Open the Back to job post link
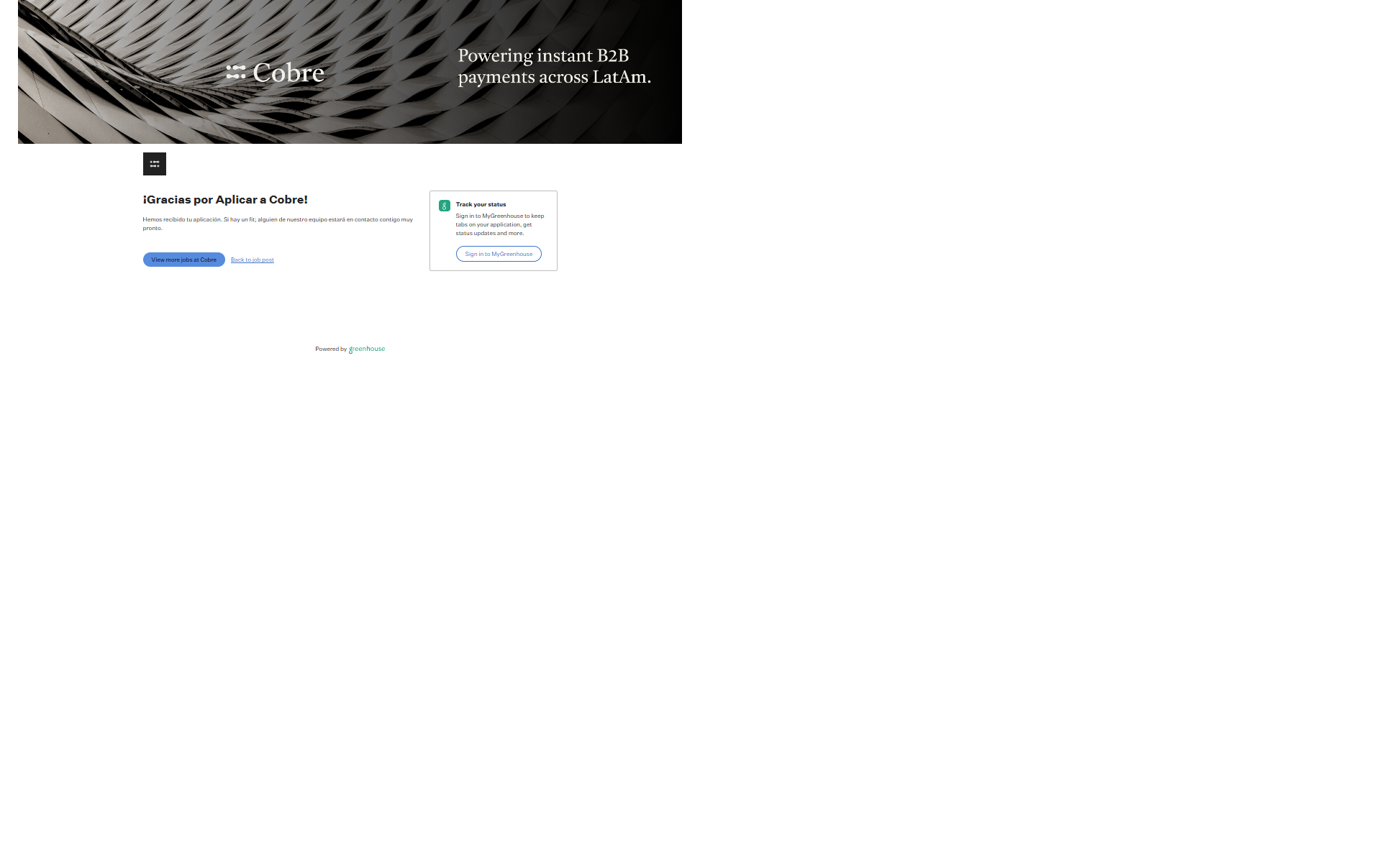The height and width of the screenshot is (847, 1400). pos(252,260)
